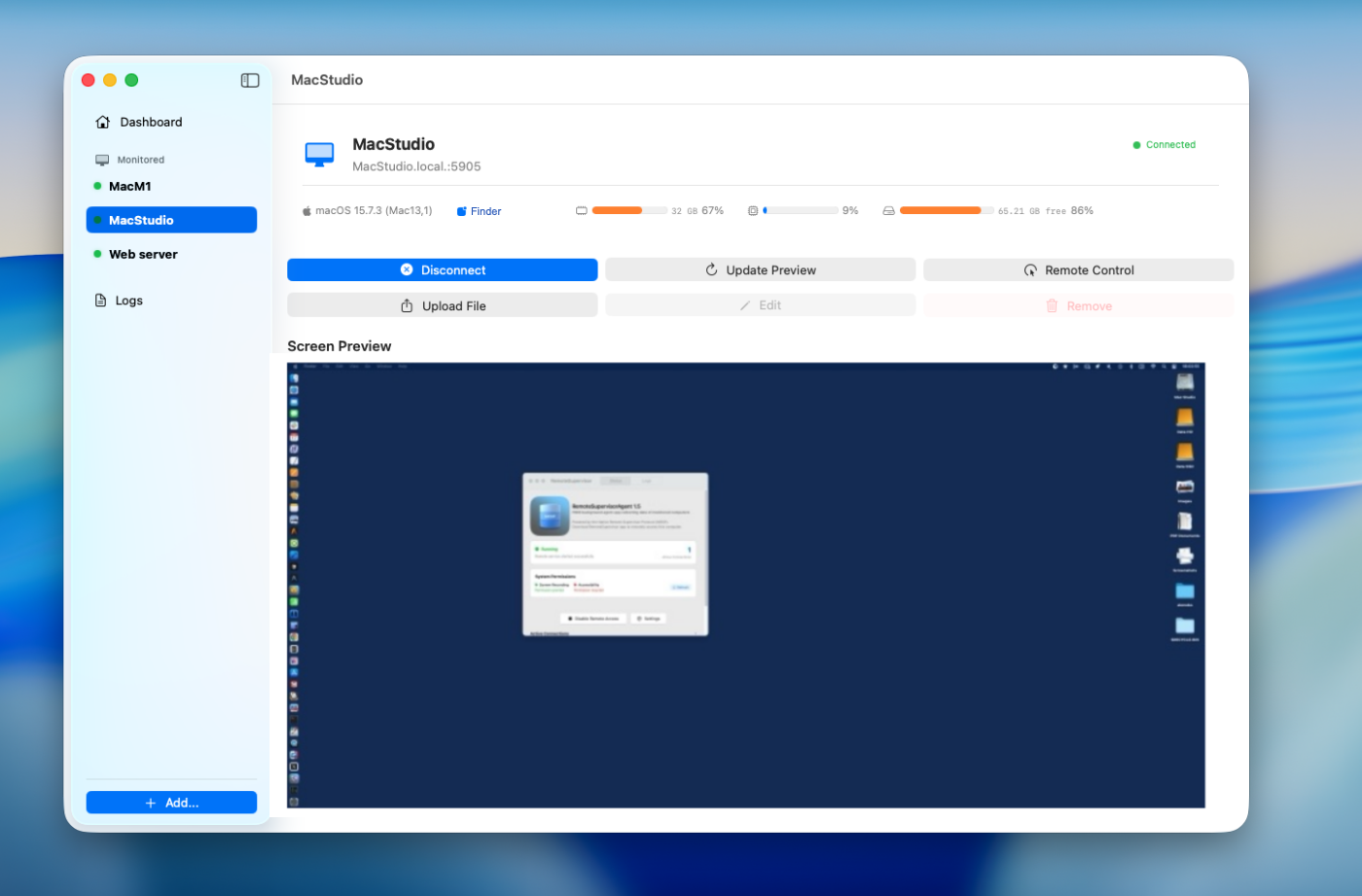Click the Add... button
The width and height of the screenshot is (1362, 896).
(171, 803)
